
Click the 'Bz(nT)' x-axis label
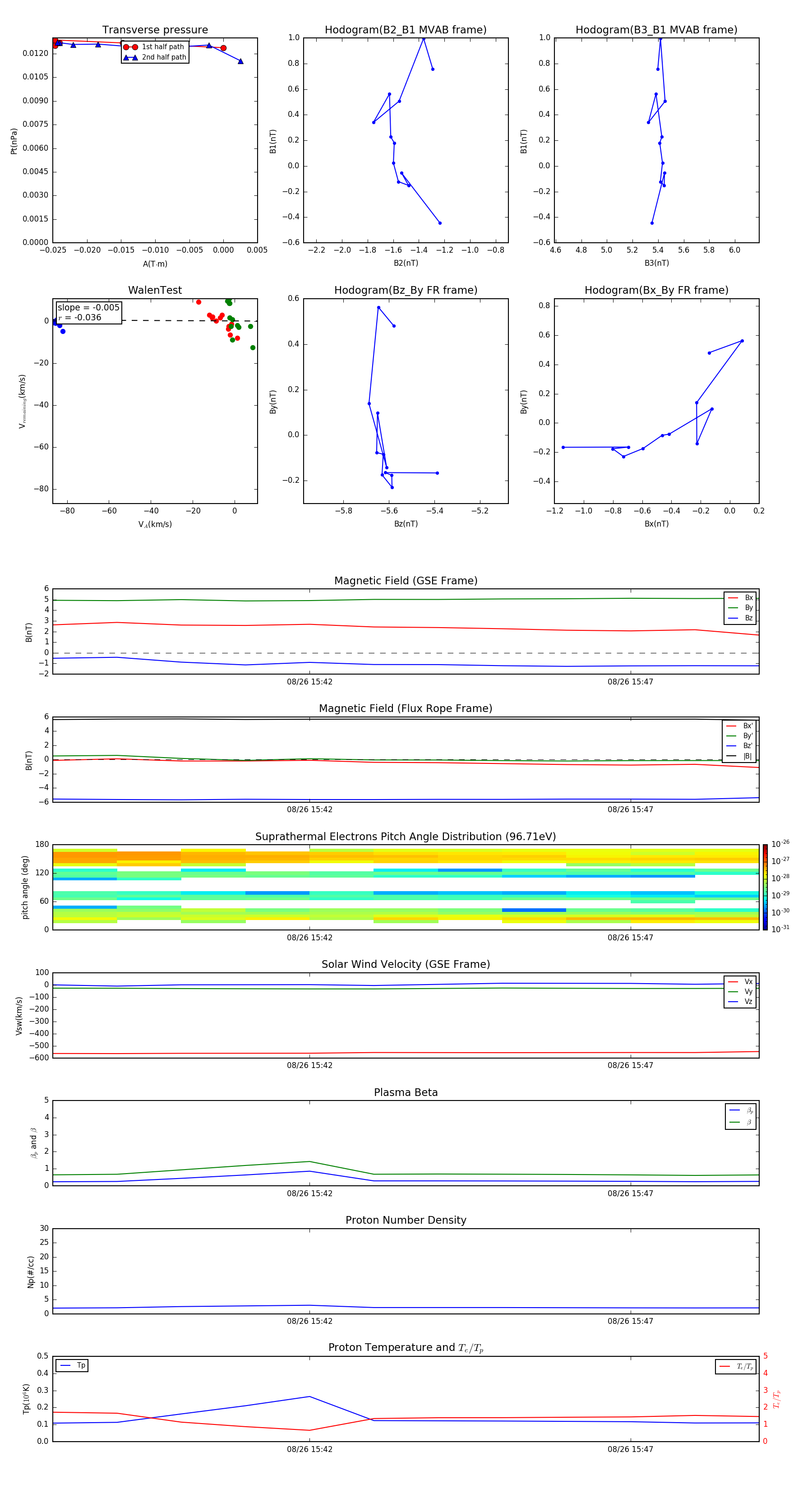pos(406,524)
